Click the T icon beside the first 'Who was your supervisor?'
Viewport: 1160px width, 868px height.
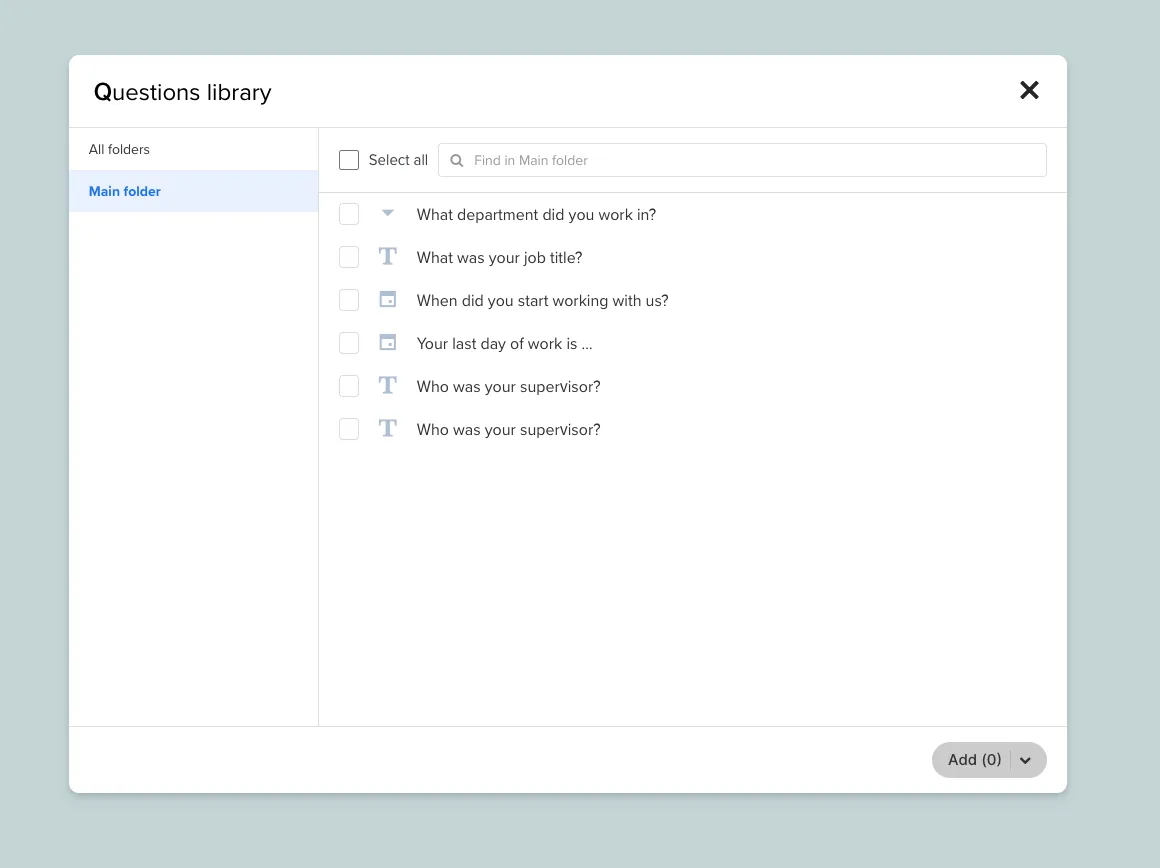pyautogui.click(x=387, y=385)
